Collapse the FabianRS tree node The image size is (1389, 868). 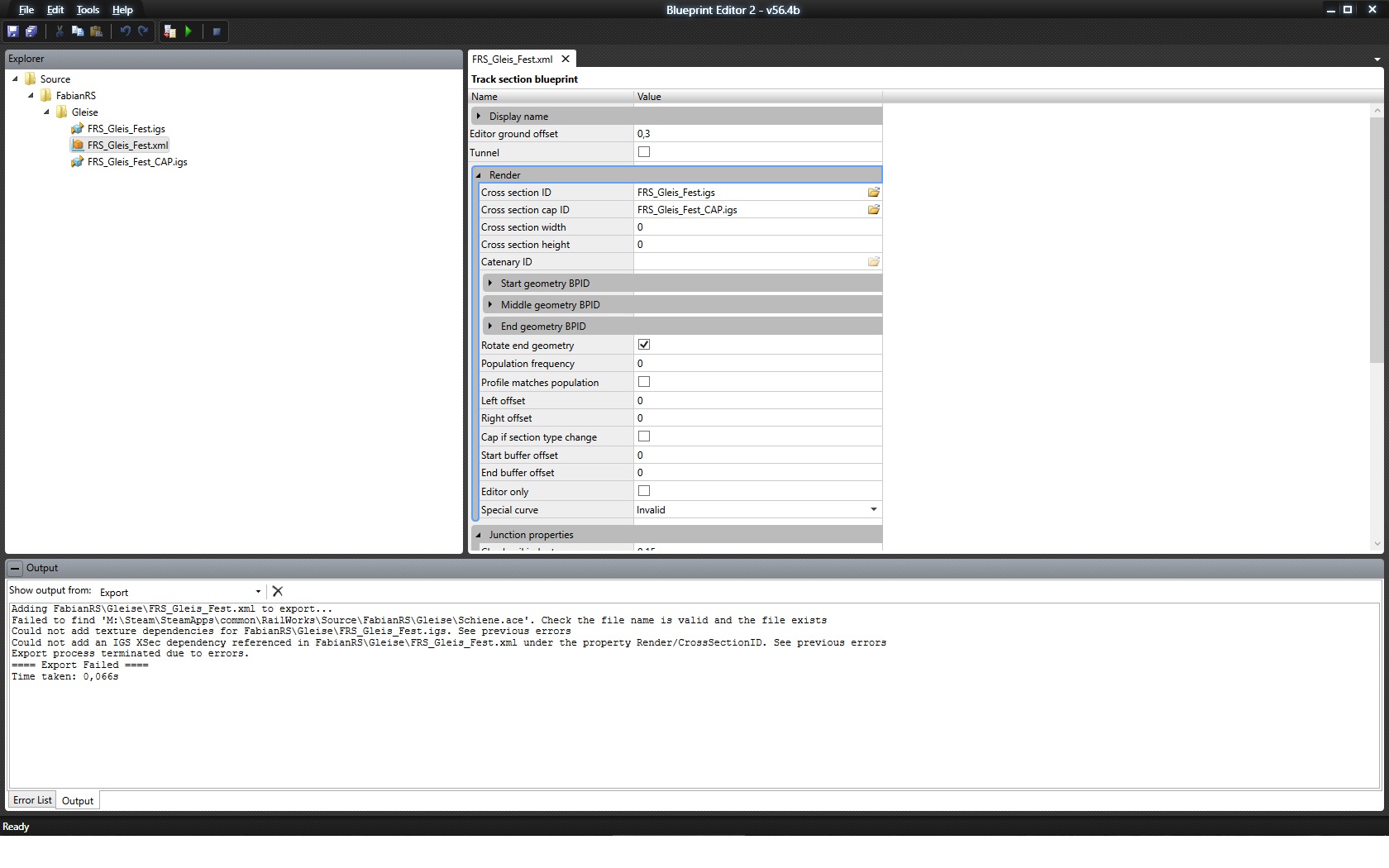click(x=31, y=96)
